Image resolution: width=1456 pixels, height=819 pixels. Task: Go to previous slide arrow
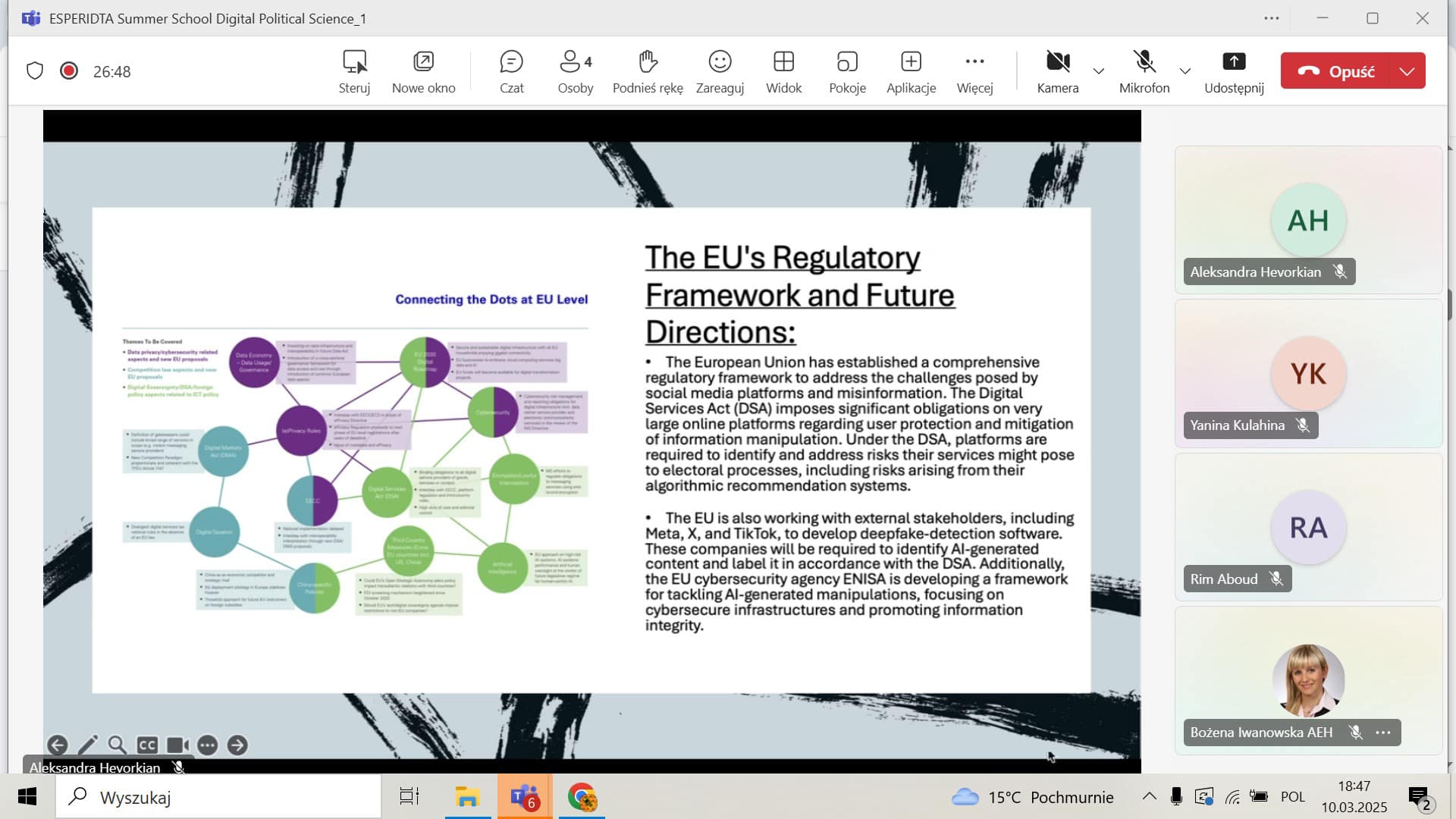coord(57,745)
